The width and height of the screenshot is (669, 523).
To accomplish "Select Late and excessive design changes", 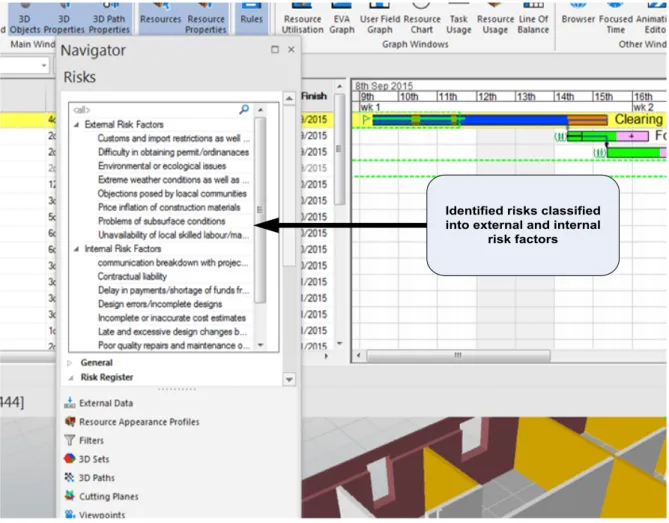I will [172, 331].
